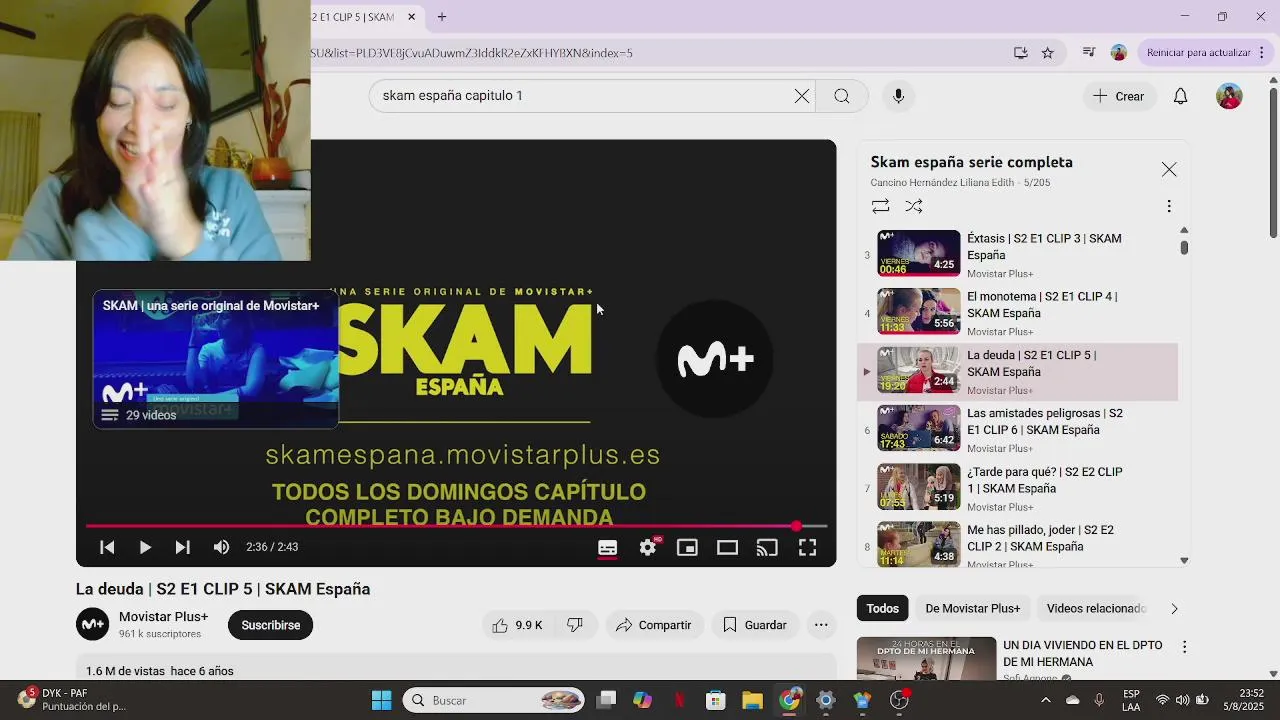
Task: Open Éxtasis S2 E1 CLIP 3 video
Action: point(1018,254)
